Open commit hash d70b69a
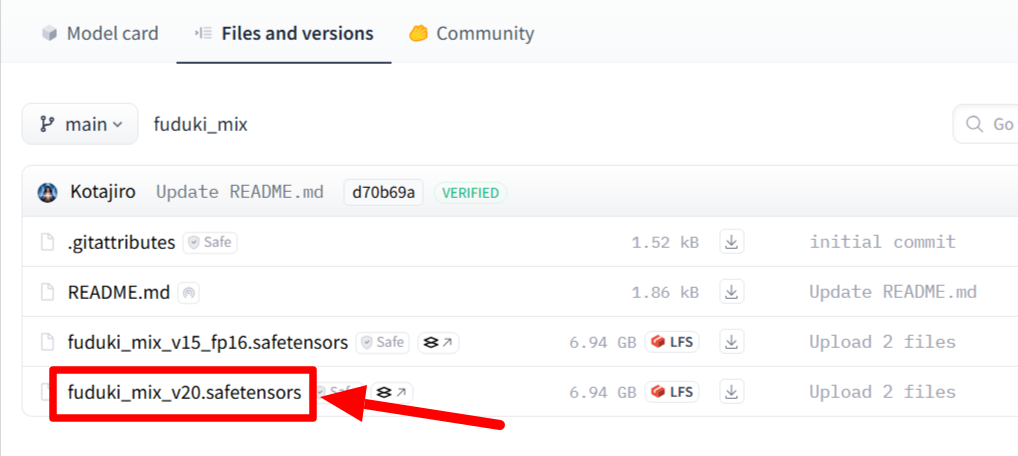This screenshot has width=1018, height=456. pyautogui.click(x=383, y=192)
